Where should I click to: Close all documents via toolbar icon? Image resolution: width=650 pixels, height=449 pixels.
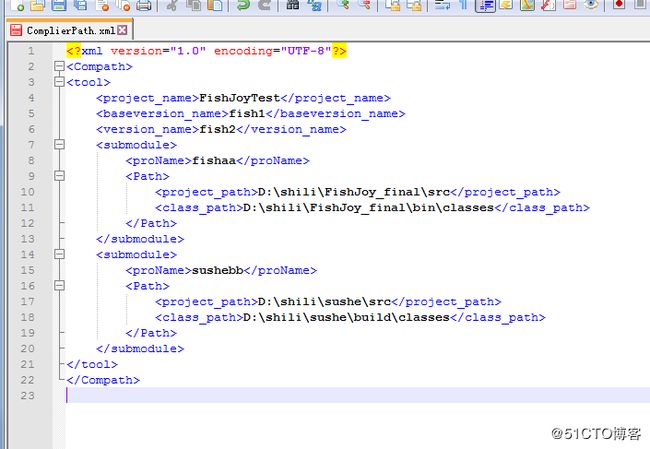click(x=123, y=4)
